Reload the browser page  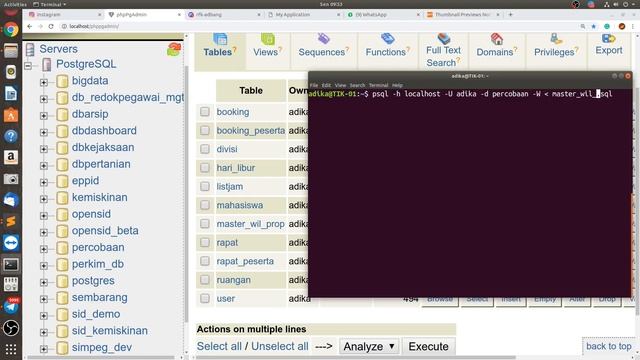click(51, 26)
